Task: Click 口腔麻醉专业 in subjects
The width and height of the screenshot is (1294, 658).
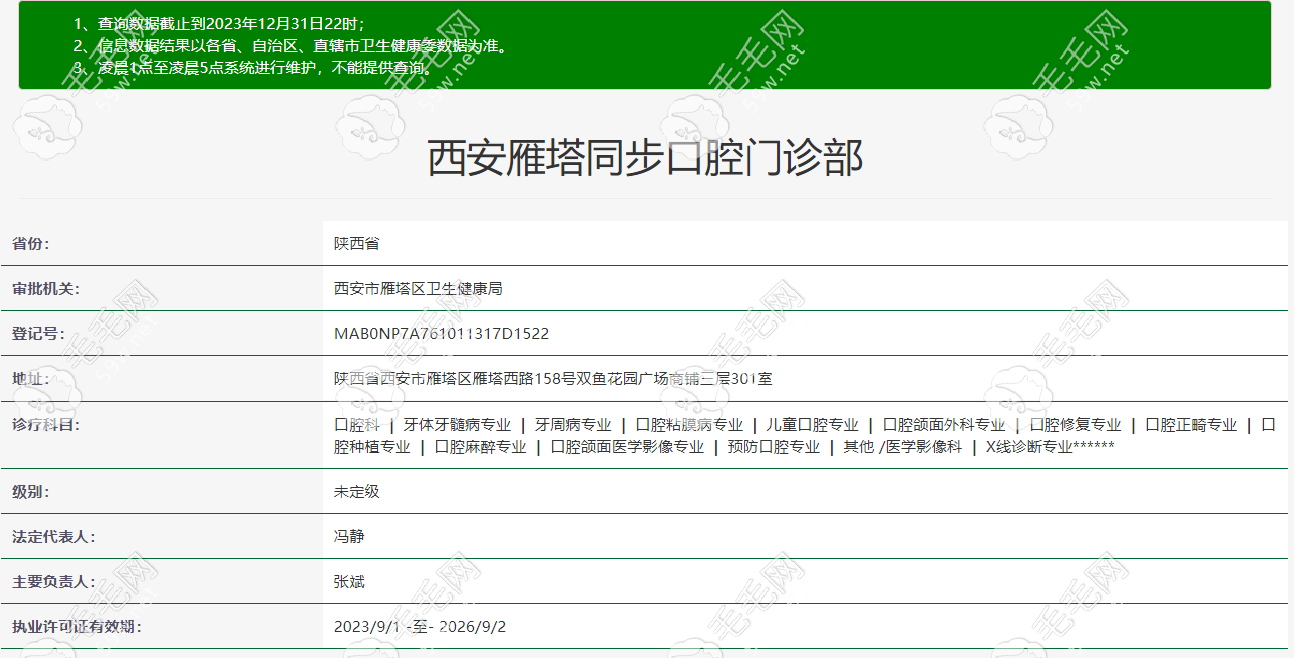Action: click(x=481, y=447)
